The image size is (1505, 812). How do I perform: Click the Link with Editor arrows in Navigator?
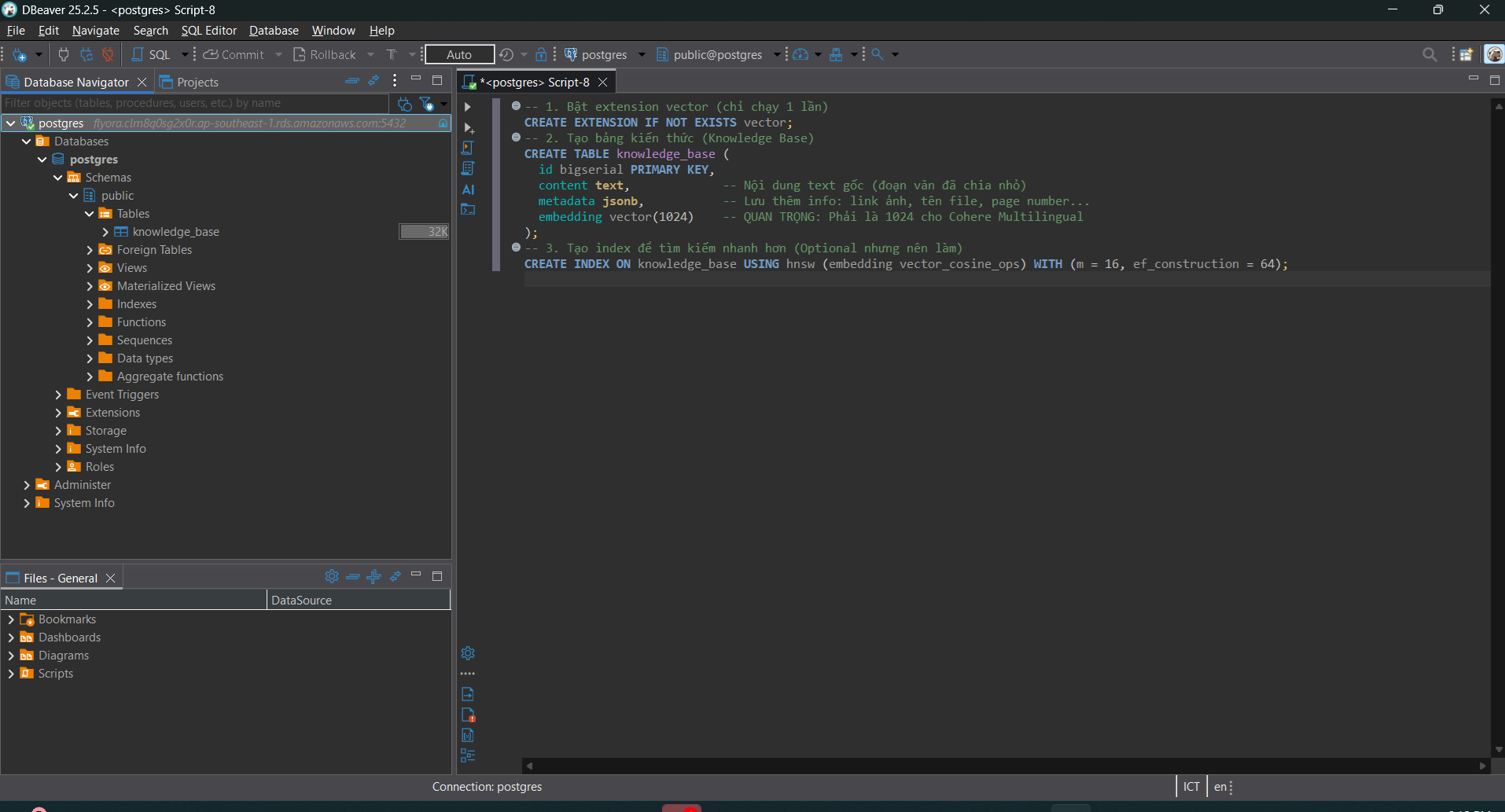(x=373, y=81)
